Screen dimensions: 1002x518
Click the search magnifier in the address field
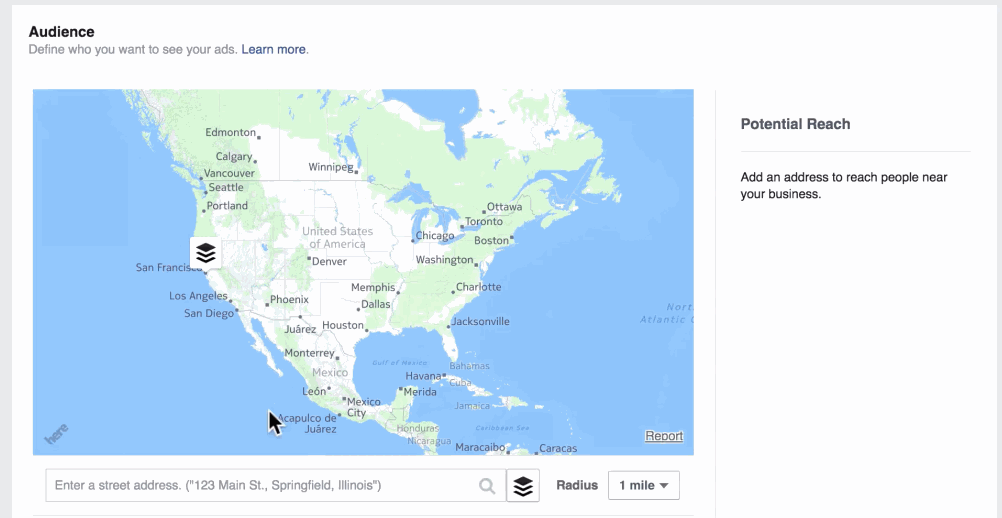pos(487,486)
